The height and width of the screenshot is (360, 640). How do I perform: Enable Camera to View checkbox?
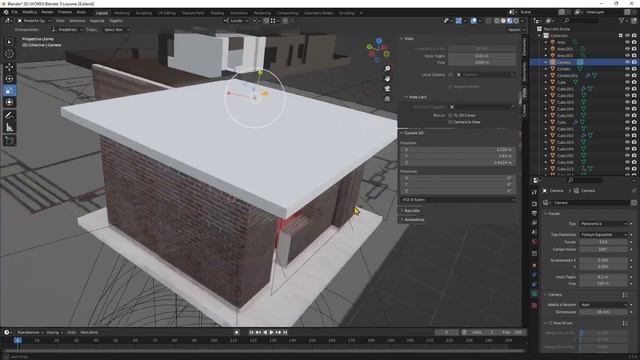pyautogui.click(x=451, y=122)
